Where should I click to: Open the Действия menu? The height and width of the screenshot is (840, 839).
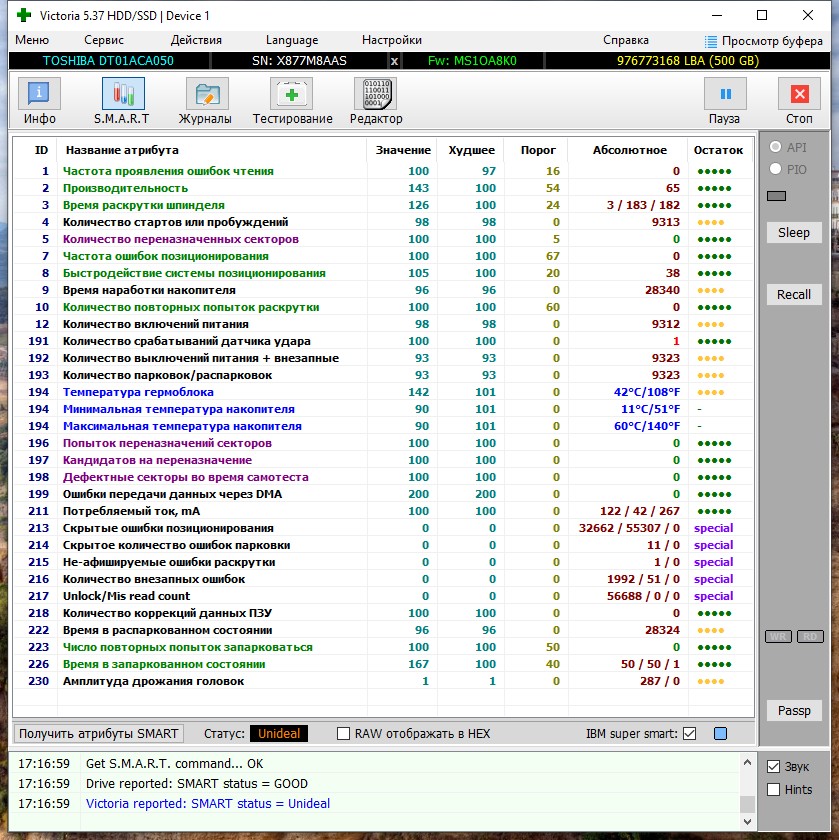coord(196,40)
